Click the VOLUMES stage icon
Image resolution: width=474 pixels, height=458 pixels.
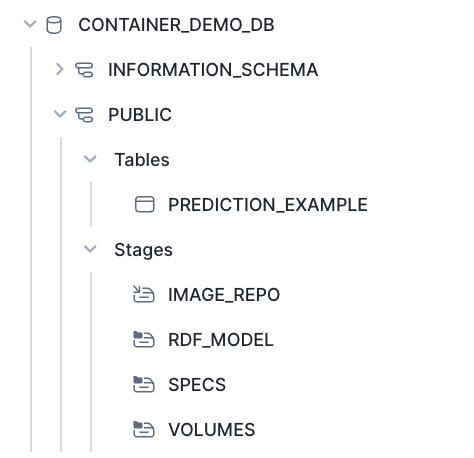[144, 429]
